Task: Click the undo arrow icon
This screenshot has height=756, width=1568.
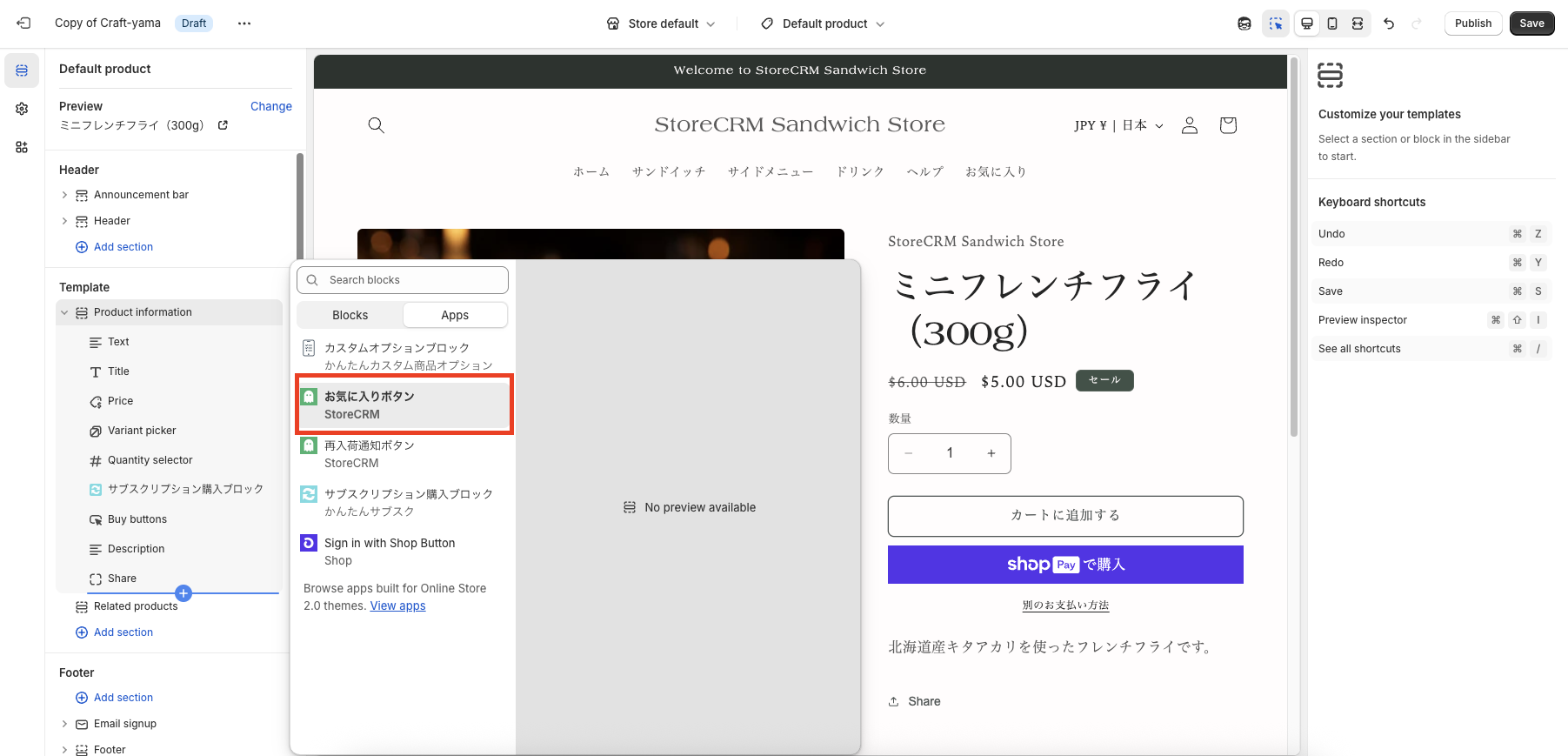Action: point(1389,23)
